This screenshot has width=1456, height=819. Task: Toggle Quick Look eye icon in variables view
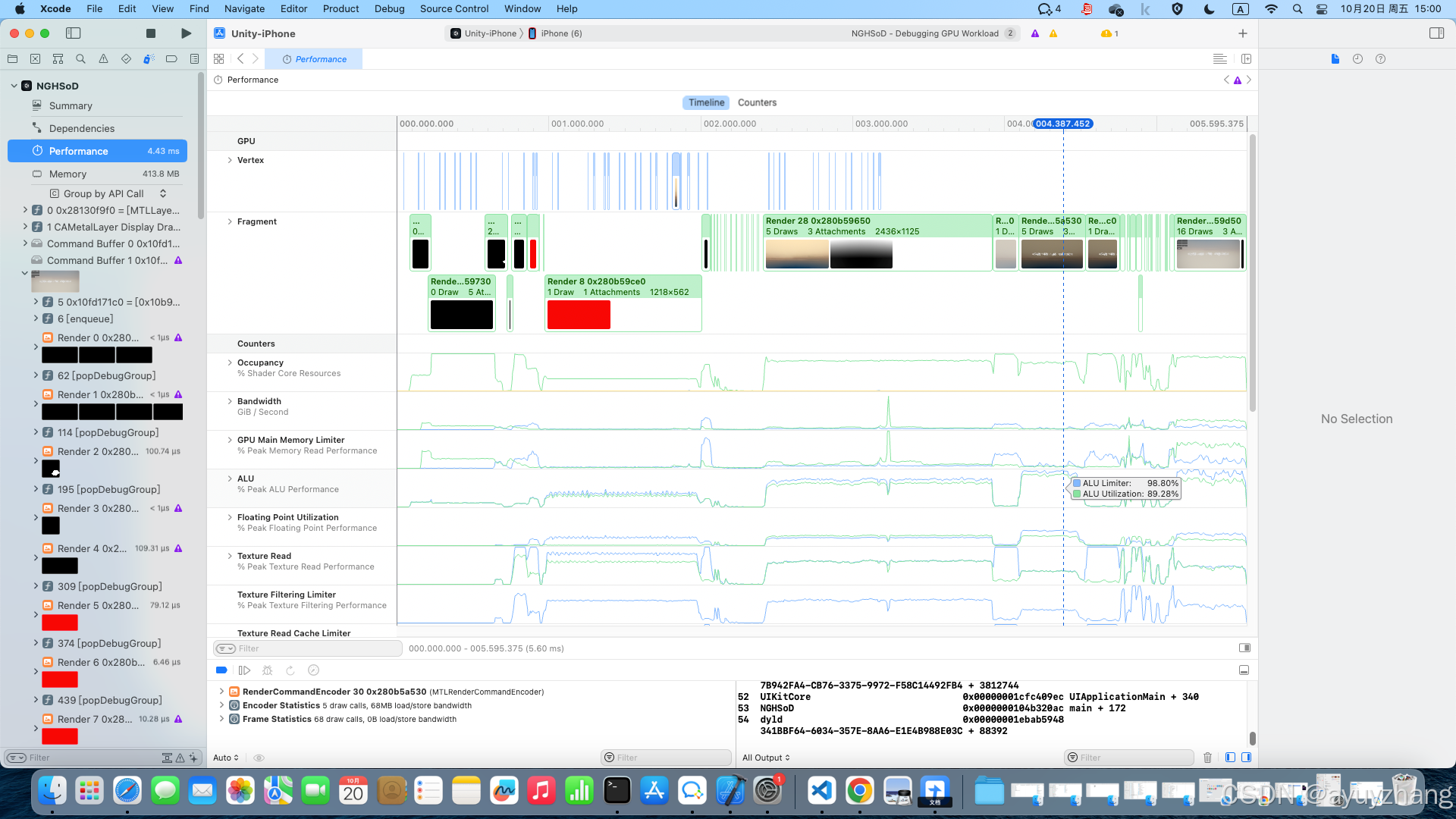259,758
